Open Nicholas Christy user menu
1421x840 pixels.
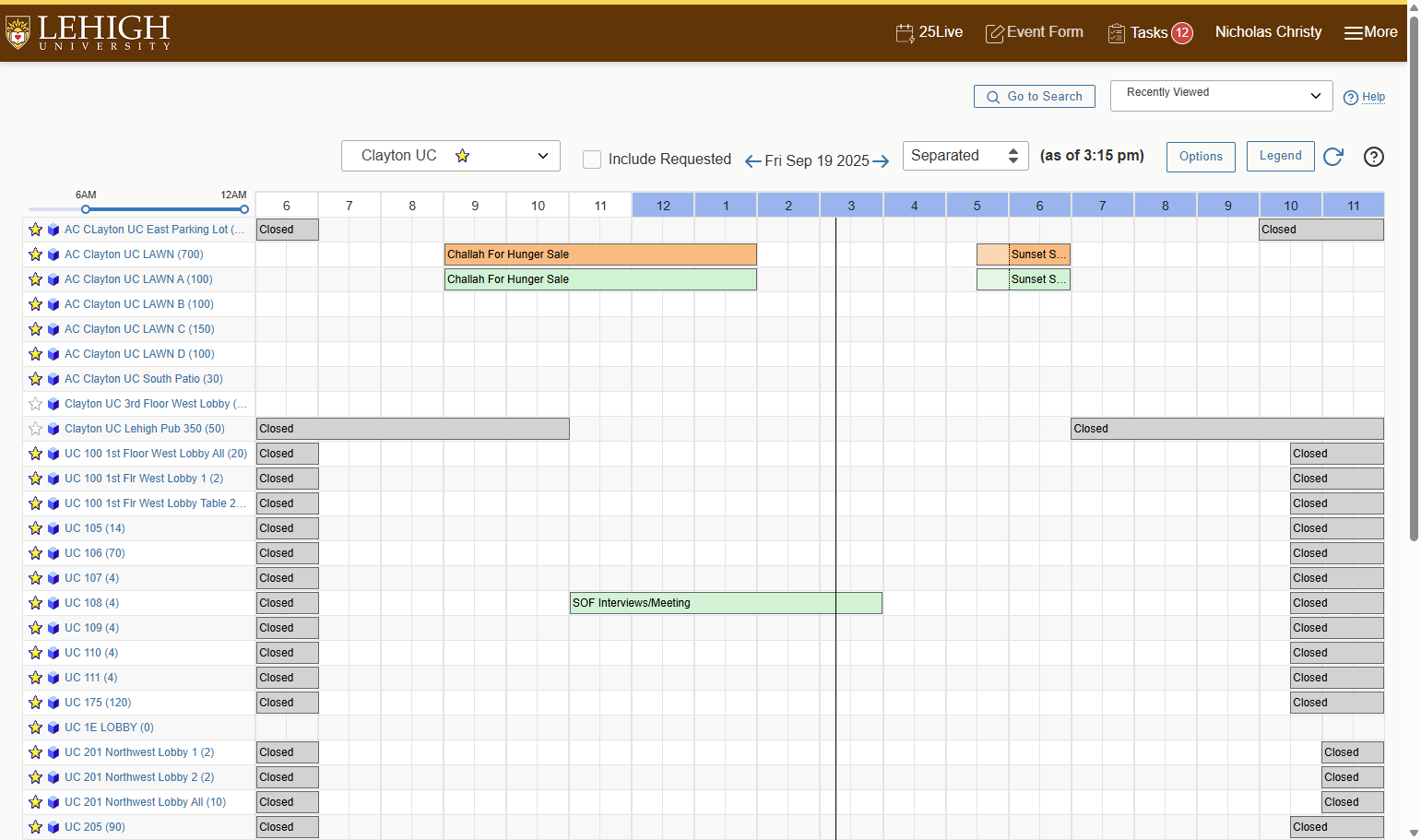pyautogui.click(x=1268, y=32)
